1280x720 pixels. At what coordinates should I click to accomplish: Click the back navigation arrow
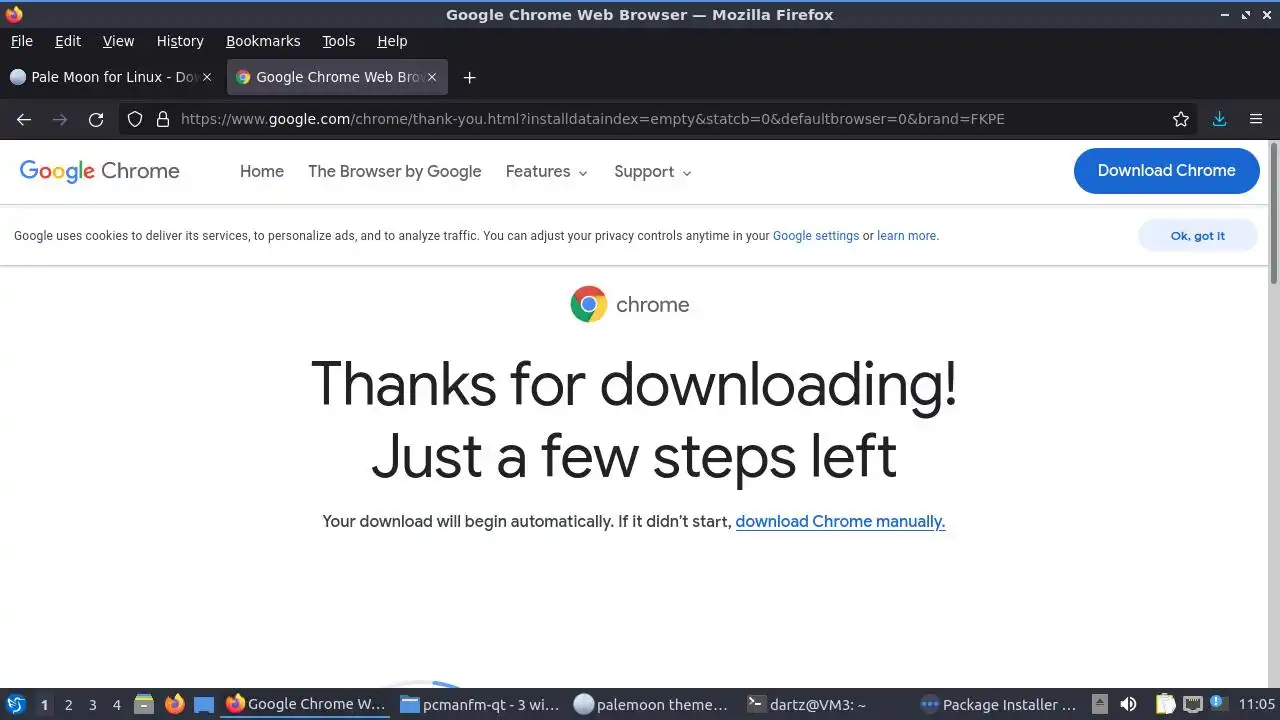click(x=24, y=119)
